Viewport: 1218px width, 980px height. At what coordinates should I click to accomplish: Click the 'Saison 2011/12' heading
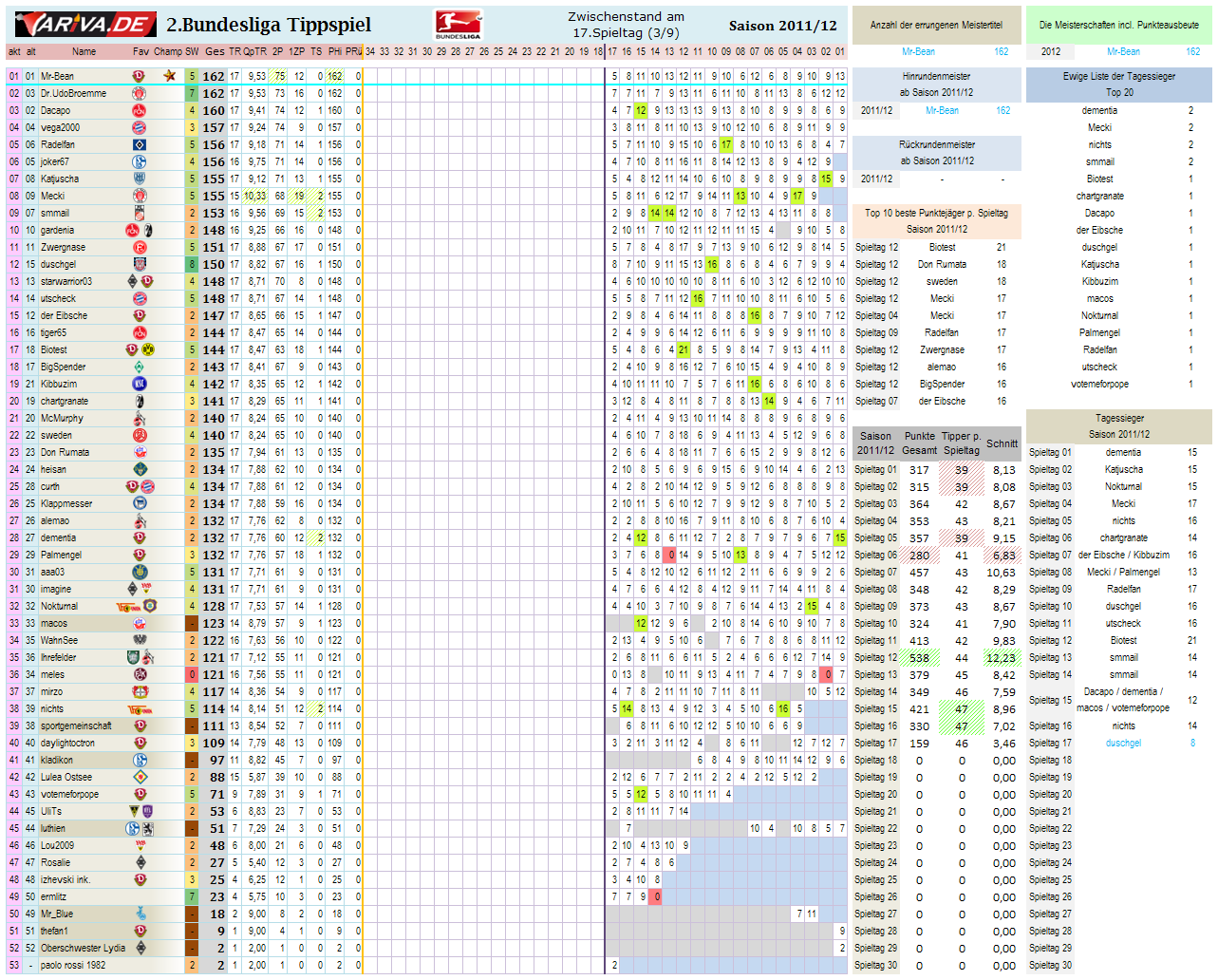click(783, 26)
